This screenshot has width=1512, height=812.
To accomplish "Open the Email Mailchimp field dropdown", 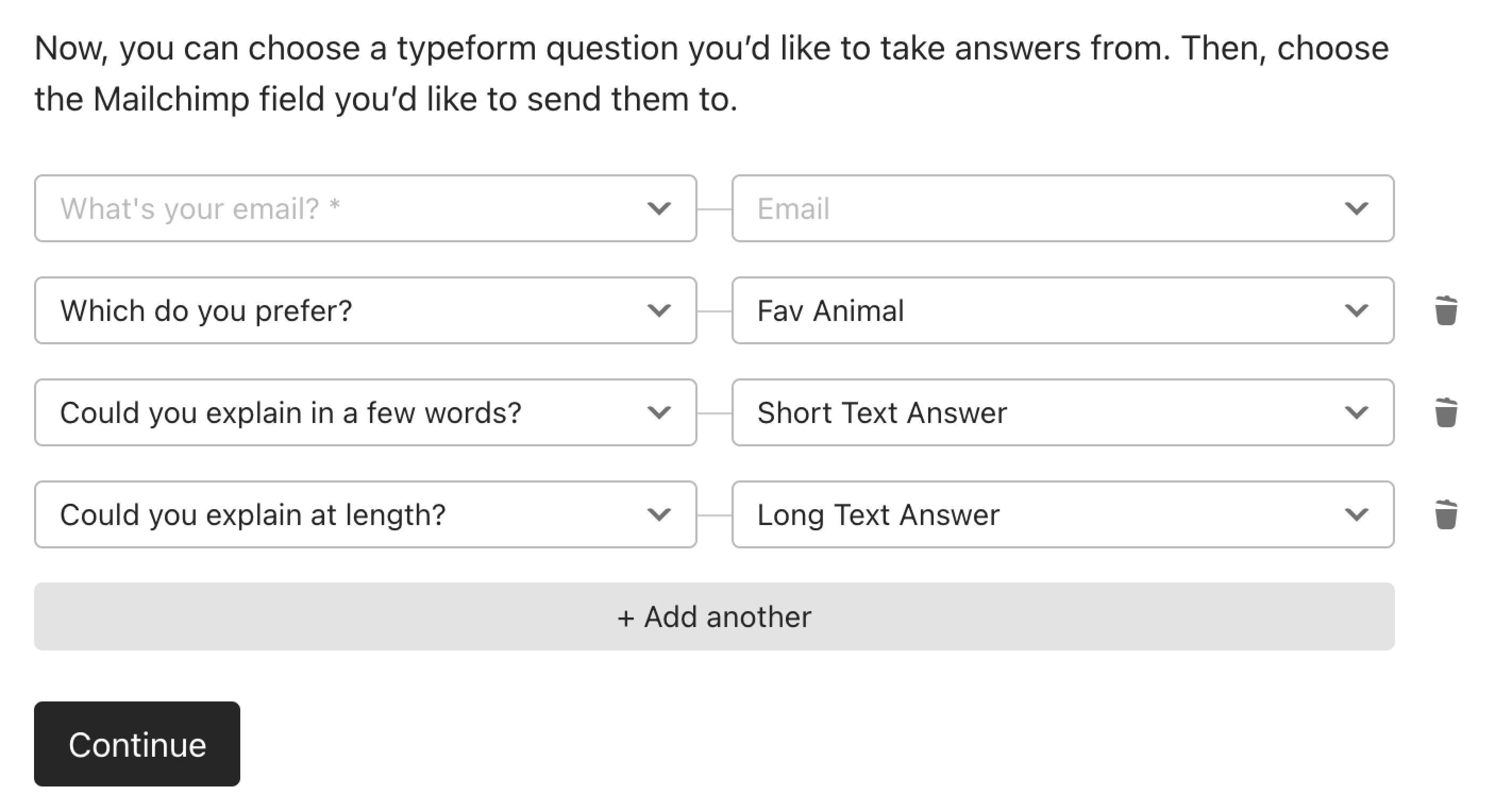I will pyautogui.click(x=1063, y=208).
